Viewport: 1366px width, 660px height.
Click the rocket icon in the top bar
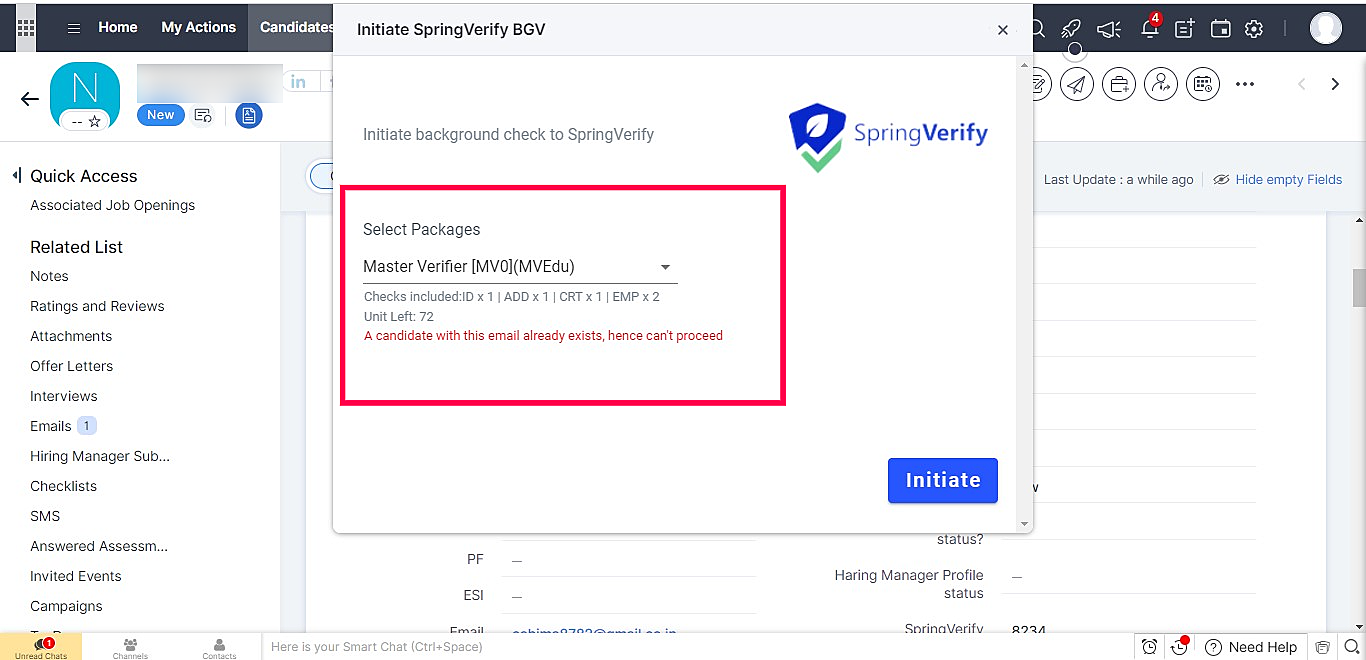[x=1071, y=28]
